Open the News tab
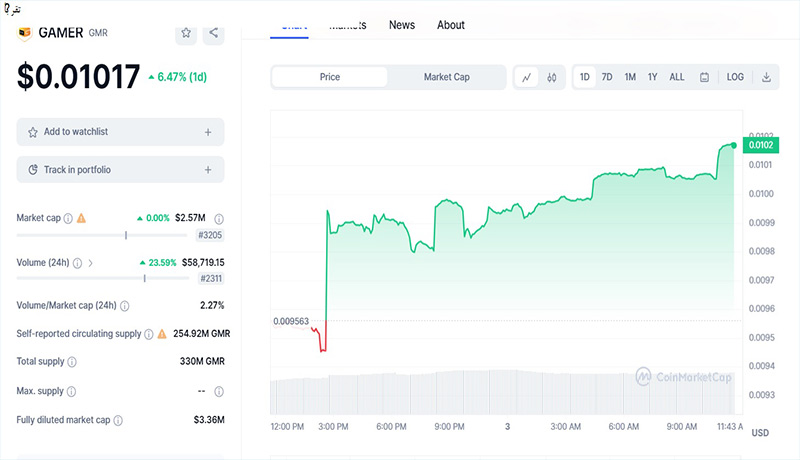This screenshot has width=800, height=460. [x=402, y=25]
